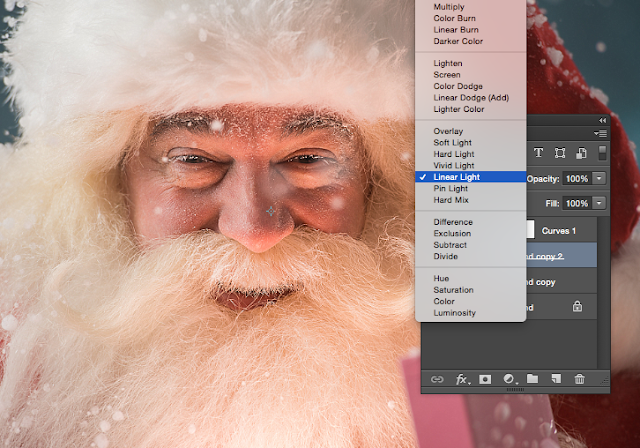The width and height of the screenshot is (640, 448).
Task: Select Soft Light blend mode
Action: pyautogui.click(x=452, y=142)
